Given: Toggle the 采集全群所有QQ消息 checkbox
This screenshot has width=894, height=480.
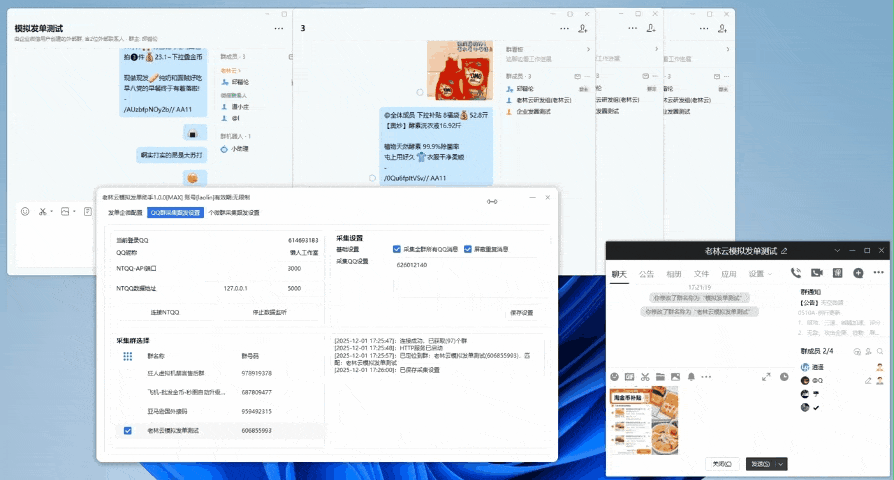Looking at the screenshot, I should click(x=397, y=249).
